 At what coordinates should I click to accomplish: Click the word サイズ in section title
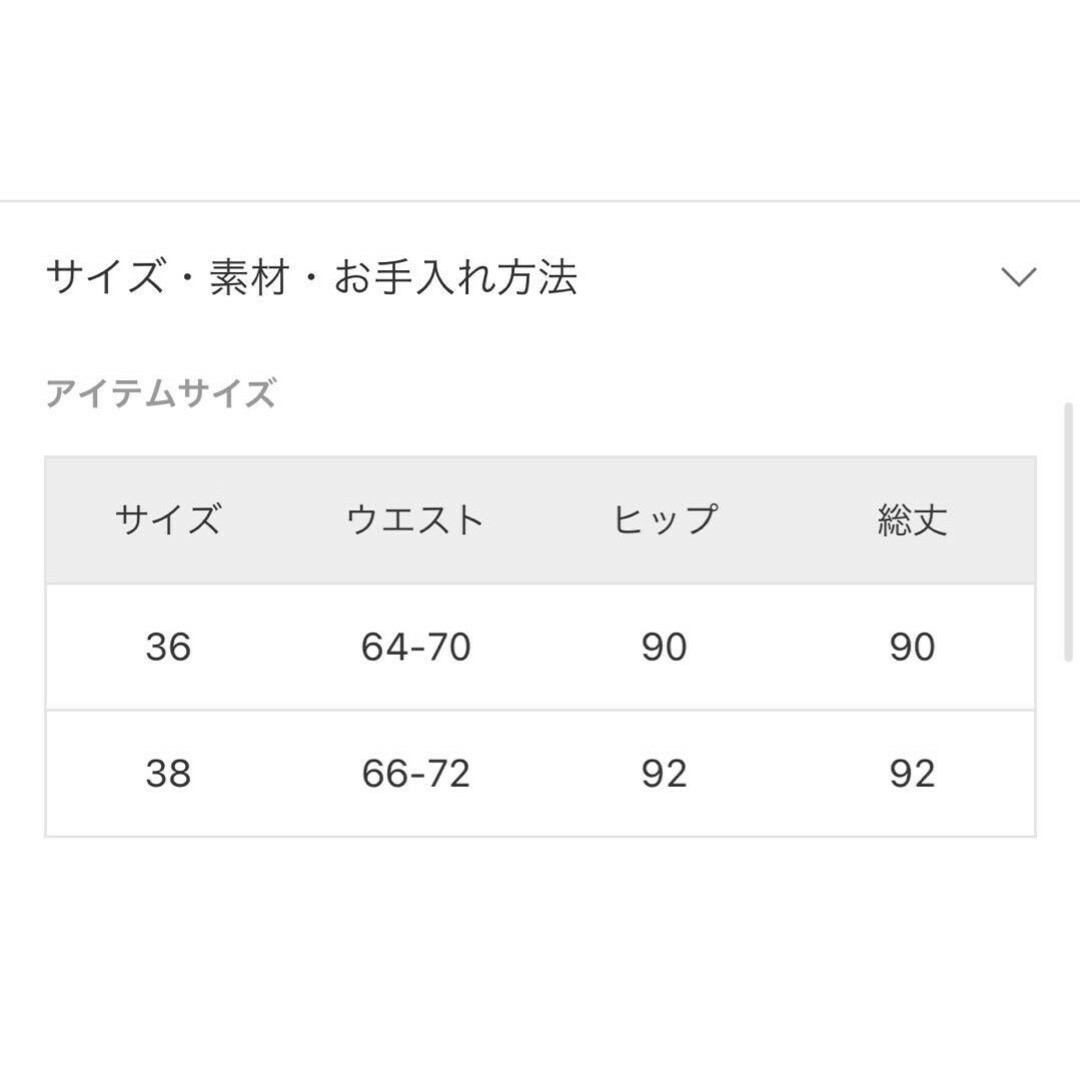click(x=105, y=277)
